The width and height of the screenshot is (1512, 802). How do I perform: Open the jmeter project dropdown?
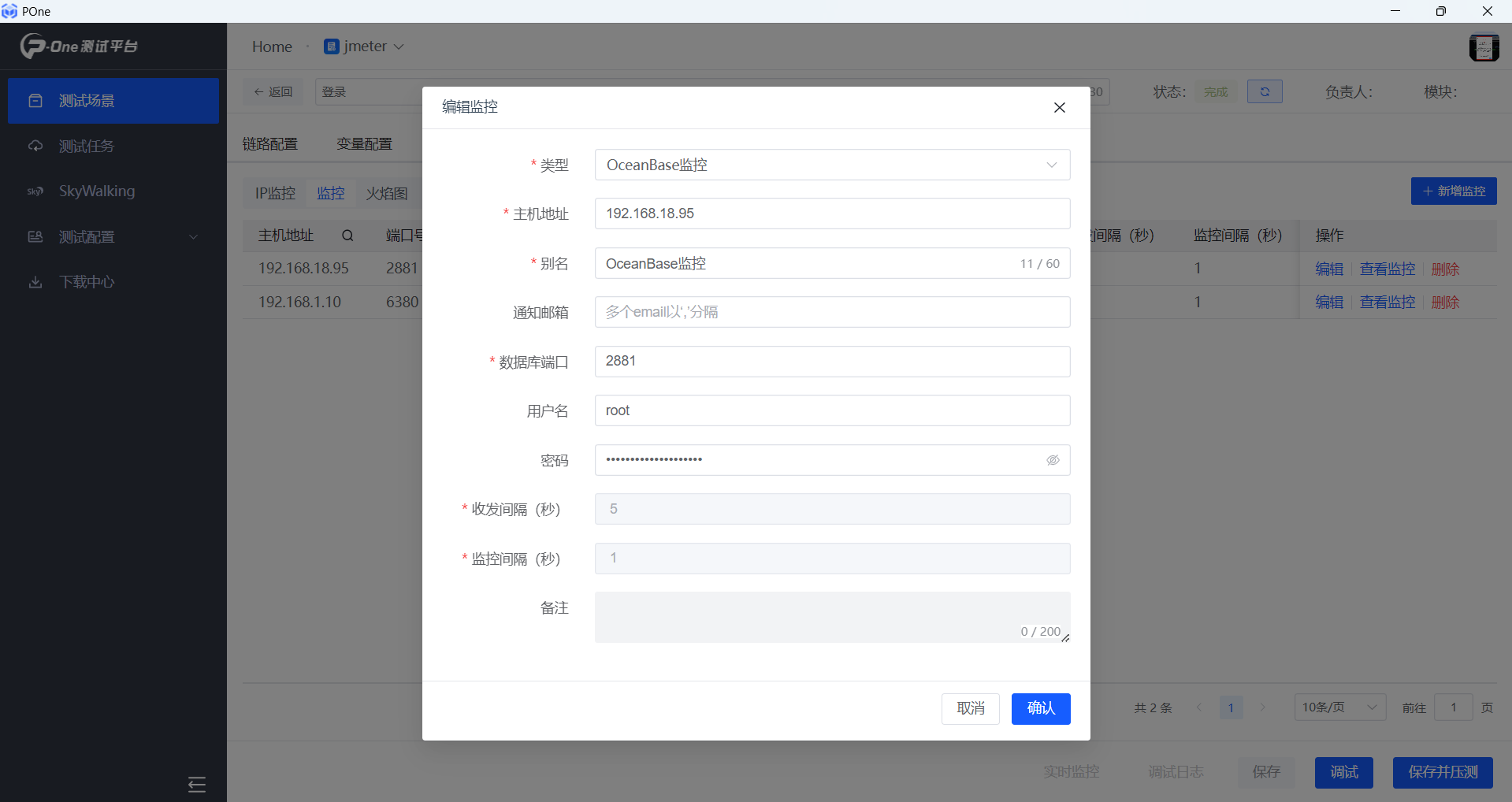coord(365,46)
